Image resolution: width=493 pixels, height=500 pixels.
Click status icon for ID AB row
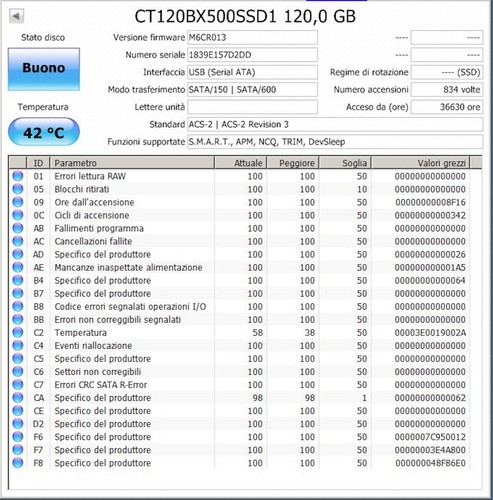click(x=18, y=228)
